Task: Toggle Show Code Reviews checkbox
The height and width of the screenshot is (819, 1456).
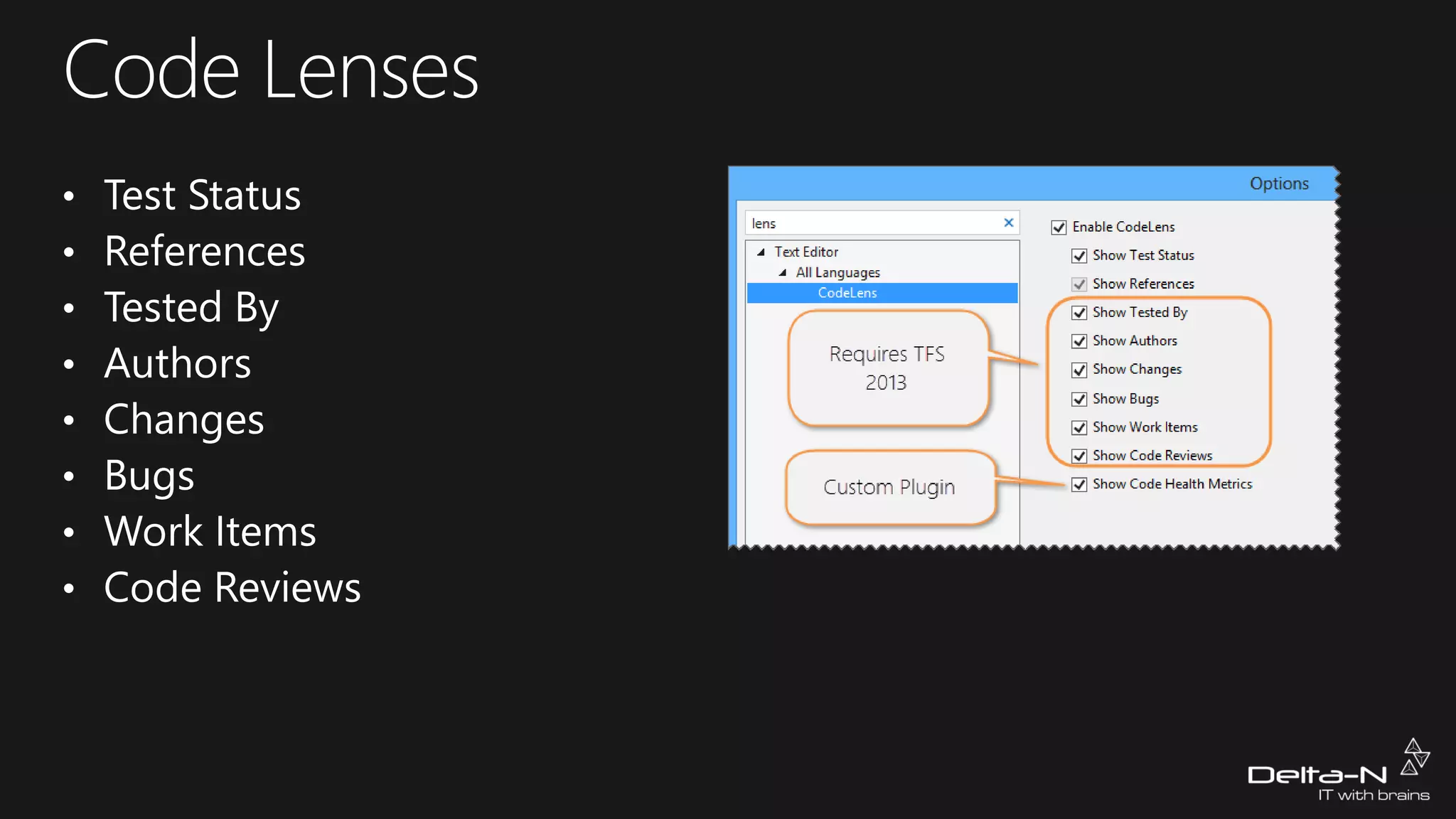Action: point(1079,456)
